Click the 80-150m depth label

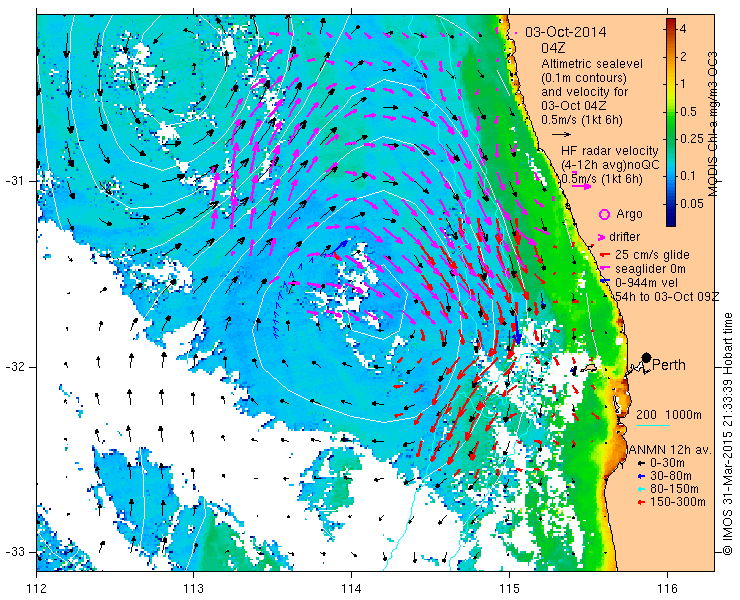point(674,489)
